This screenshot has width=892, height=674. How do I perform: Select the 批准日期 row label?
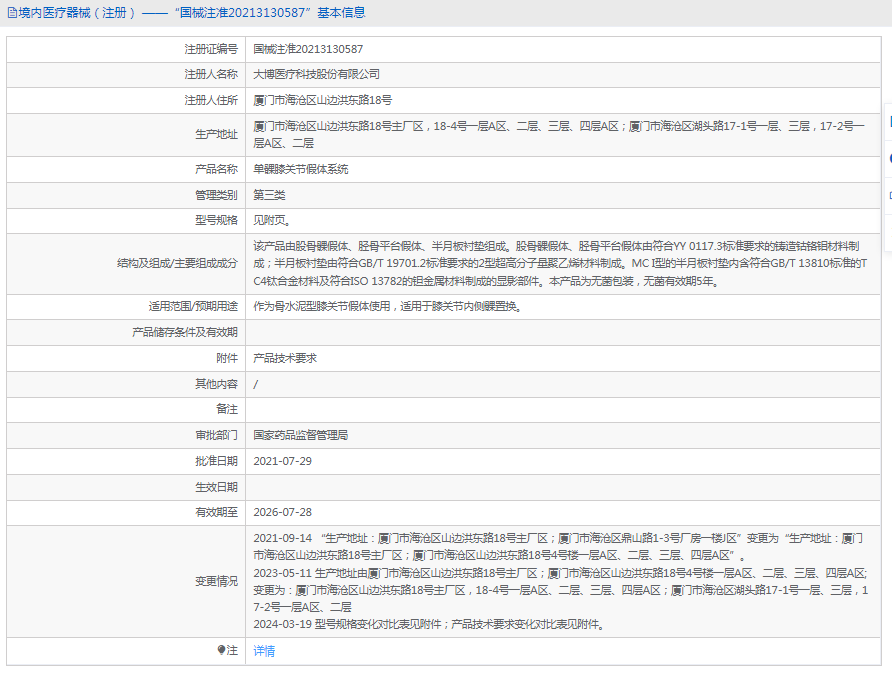coord(216,461)
